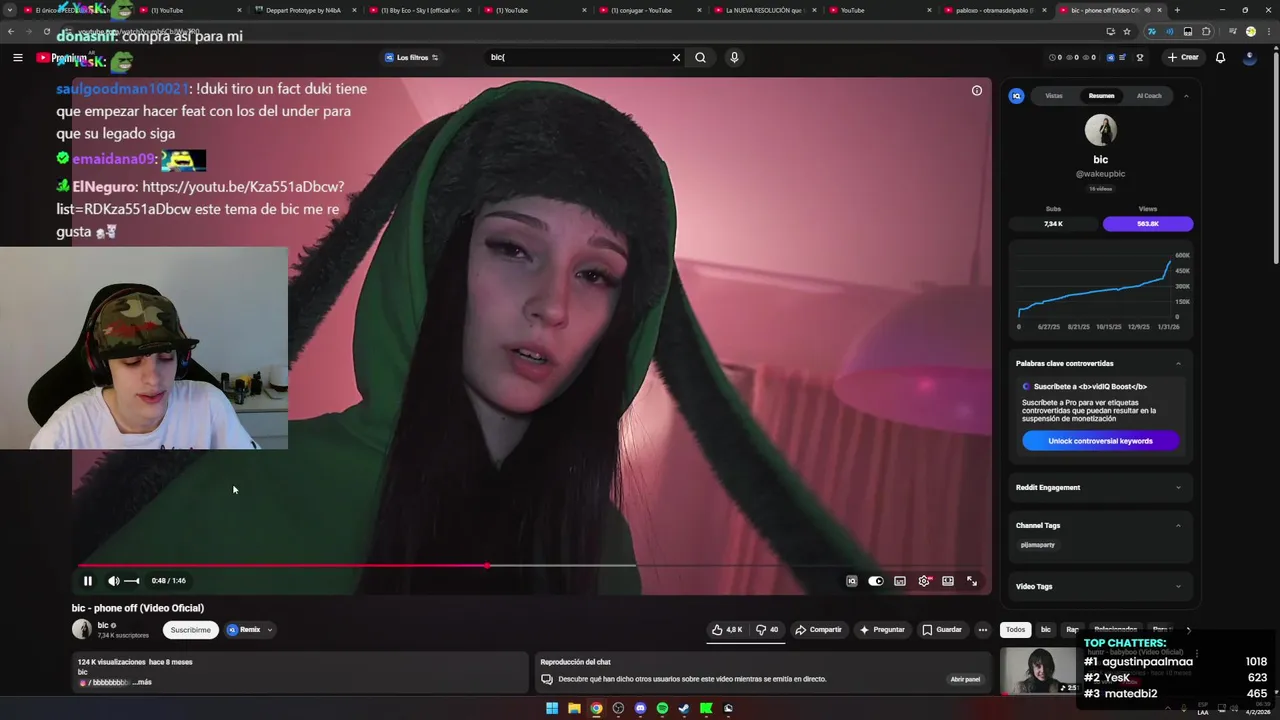
Task: Select the Views 563.8K stat toggle
Action: [1148, 224]
